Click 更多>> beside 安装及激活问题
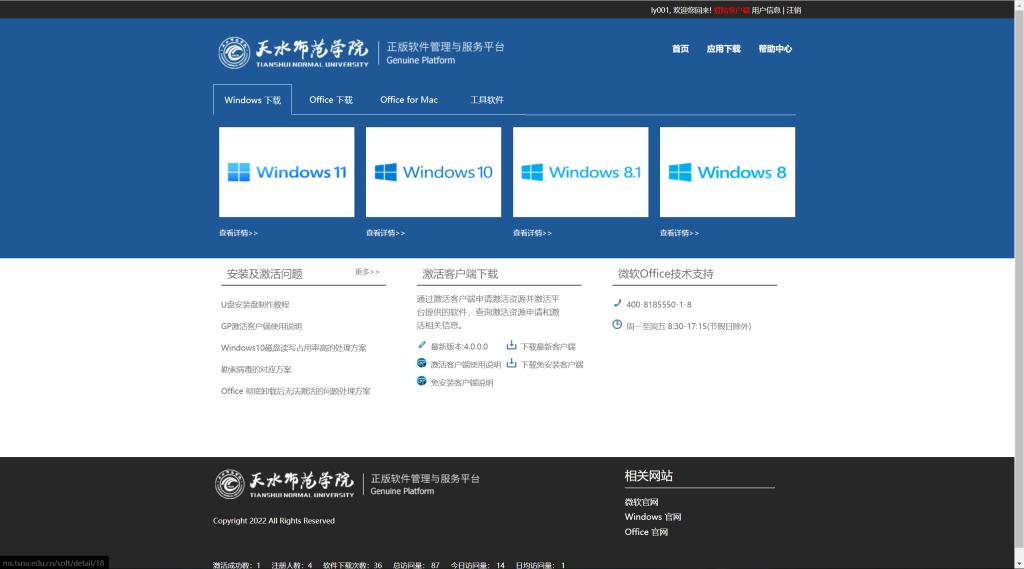Screen dimensions: 1024x569 click(x=367, y=272)
